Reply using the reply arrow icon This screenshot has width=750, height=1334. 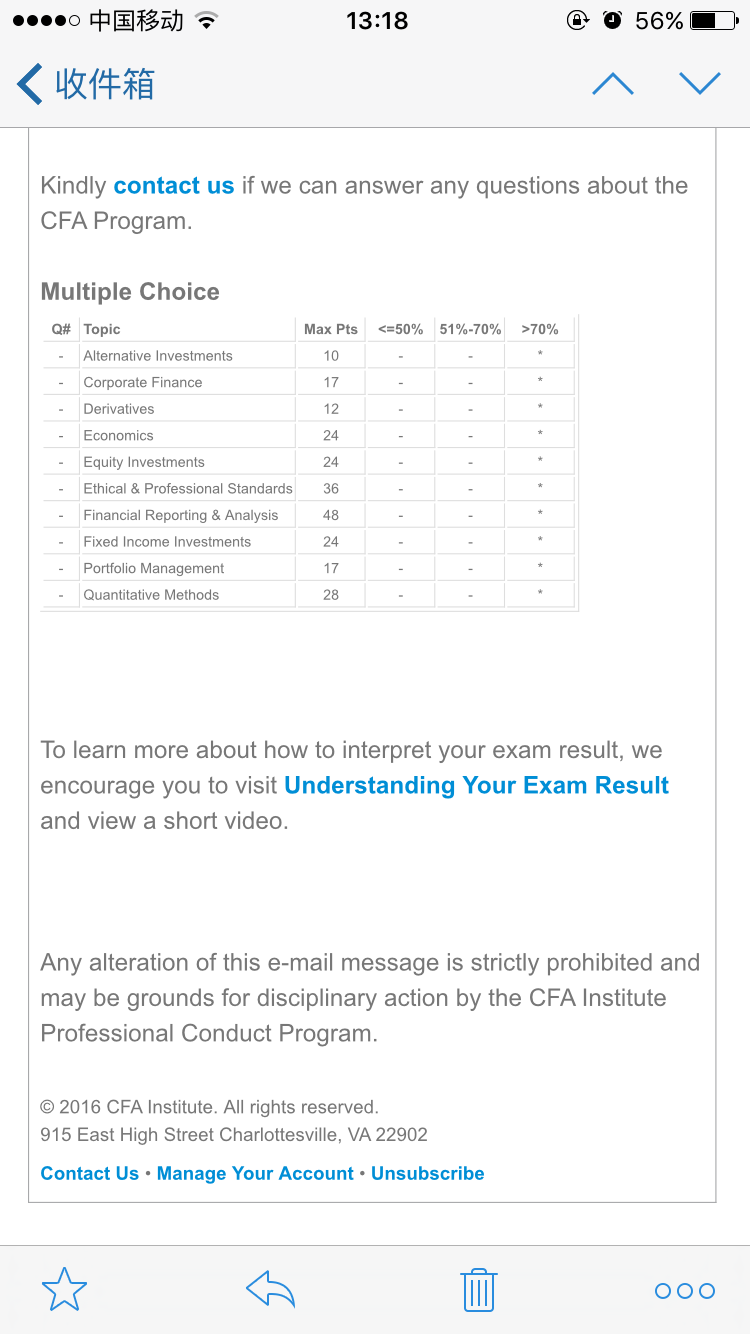pyautogui.click(x=270, y=1290)
